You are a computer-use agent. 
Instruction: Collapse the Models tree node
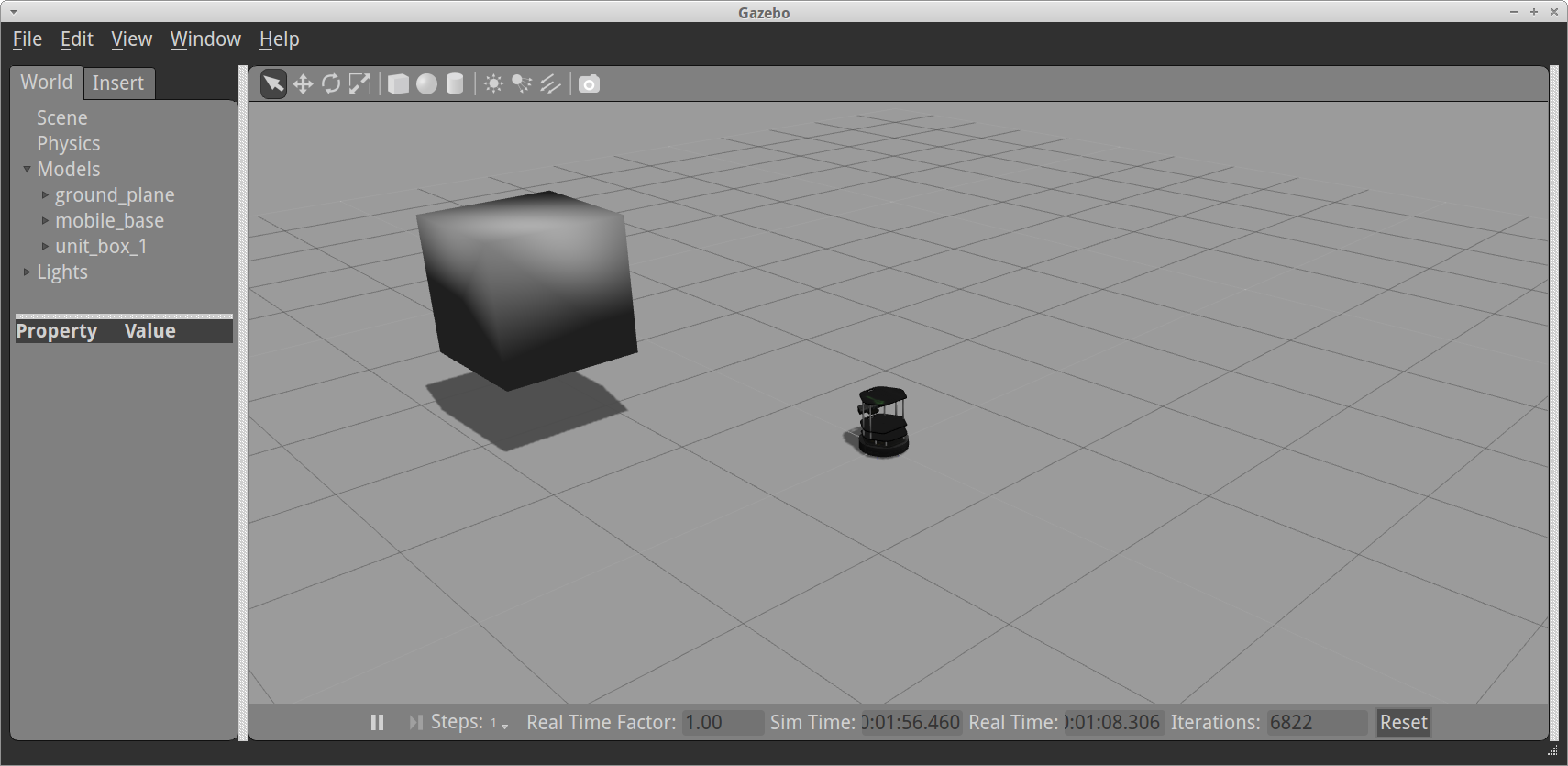(x=27, y=169)
